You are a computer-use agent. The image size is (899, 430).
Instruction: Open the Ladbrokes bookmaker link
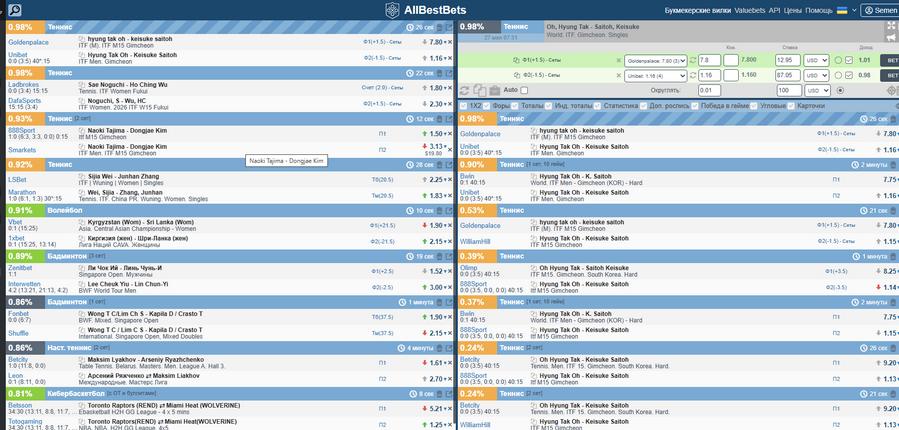click(x=24, y=85)
